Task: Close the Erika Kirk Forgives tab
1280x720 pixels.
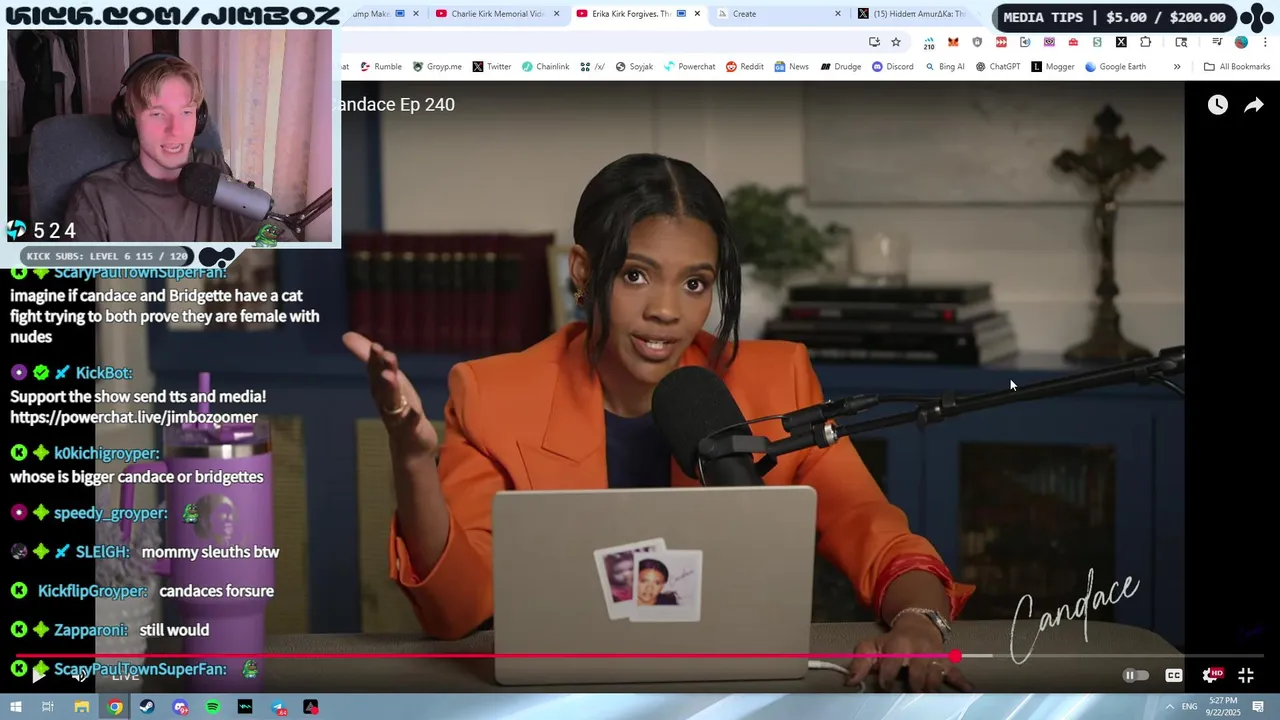Action: coord(697,14)
